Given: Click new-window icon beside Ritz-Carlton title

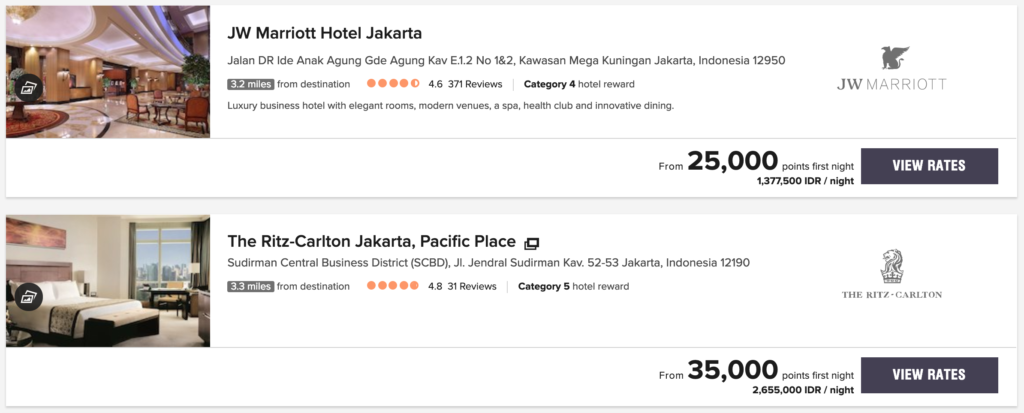Looking at the screenshot, I should tap(532, 243).
